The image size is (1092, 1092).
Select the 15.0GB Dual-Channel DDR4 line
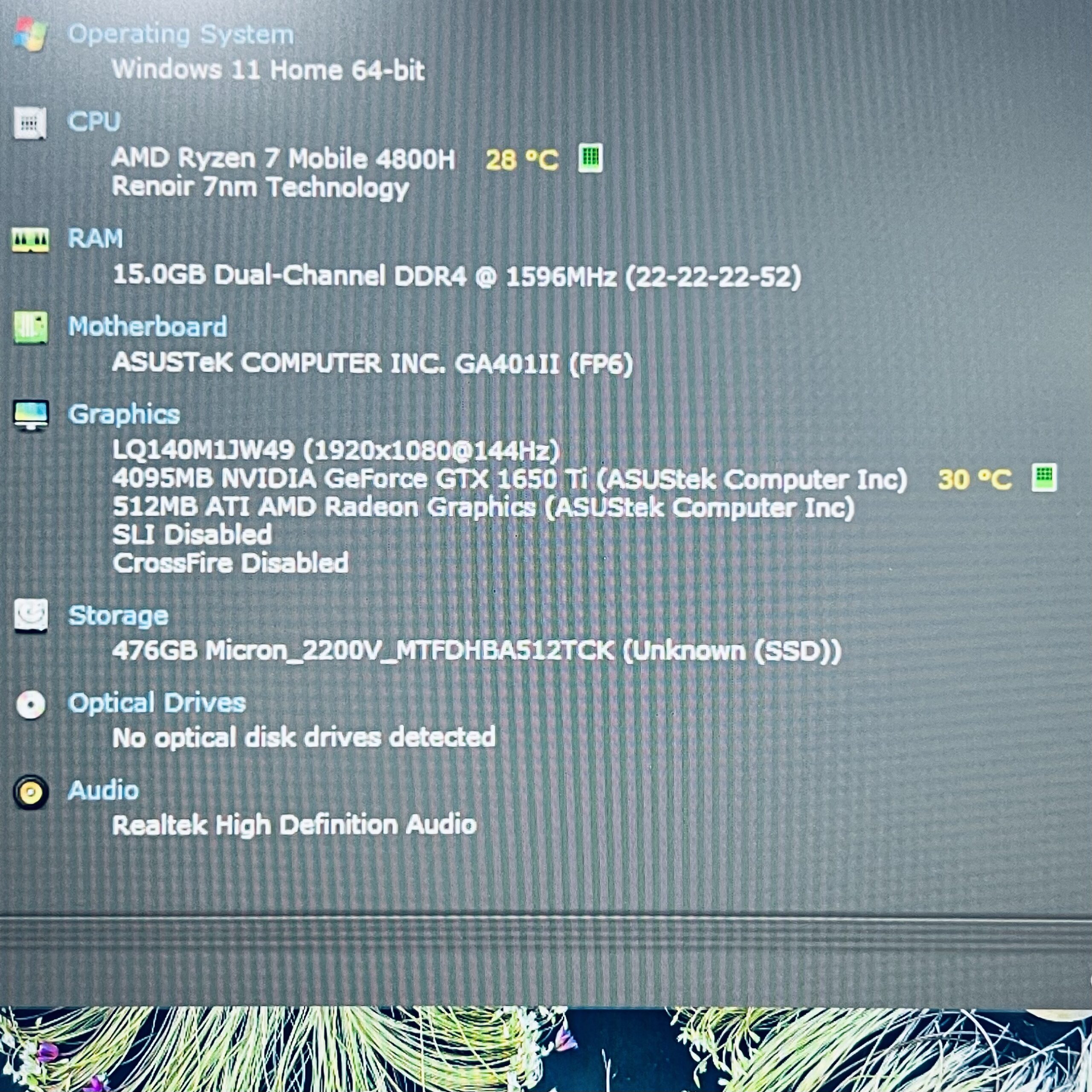[x=457, y=276]
